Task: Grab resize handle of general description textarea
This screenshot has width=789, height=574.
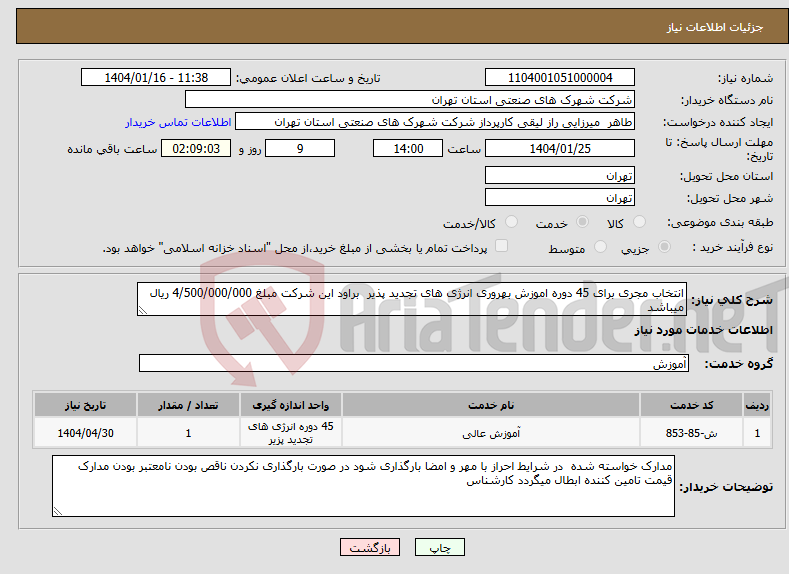Action: (x=143, y=310)
